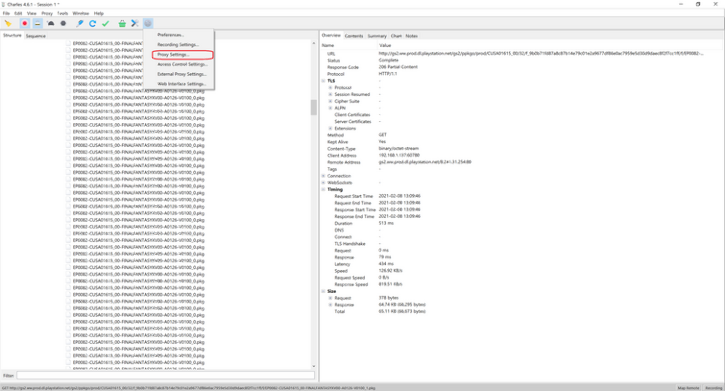The height and width of the screenshot is (391, 725).
Task: Expand the Cipher Suite row
Action: pyautogui.click(x=330, y=101)
